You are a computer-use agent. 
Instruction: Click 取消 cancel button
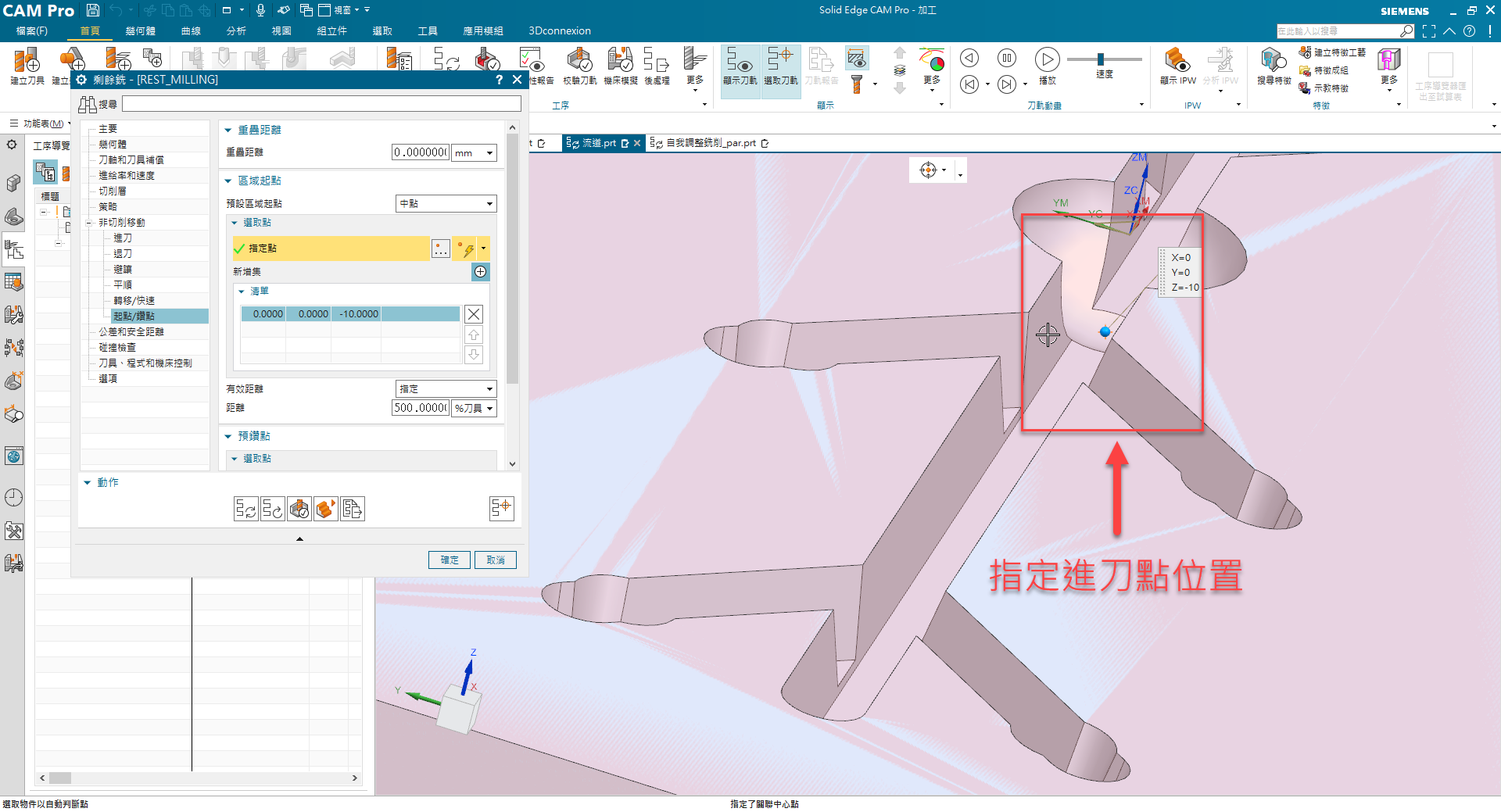(496, 560)
